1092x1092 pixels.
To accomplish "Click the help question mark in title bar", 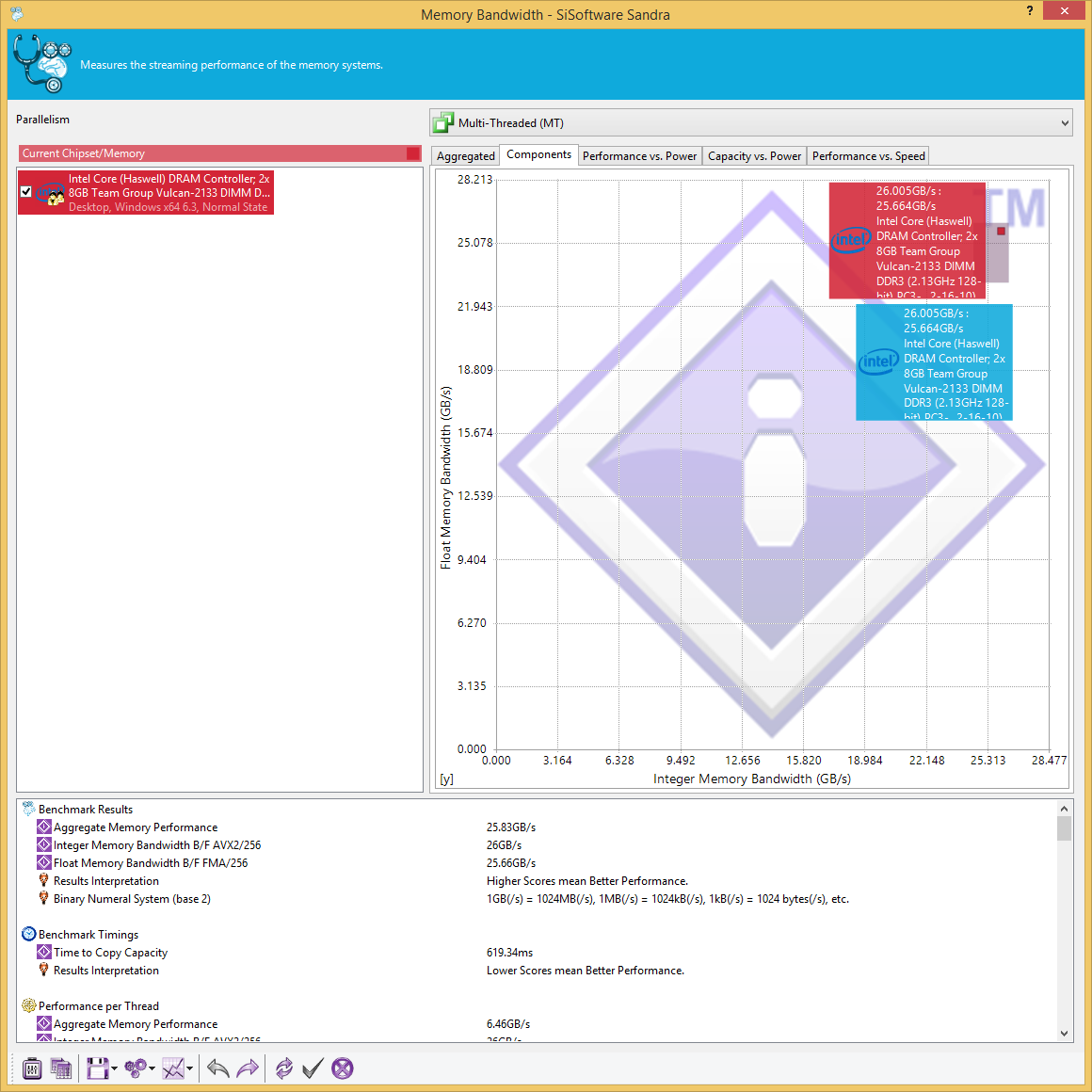I will [1029, 10].
